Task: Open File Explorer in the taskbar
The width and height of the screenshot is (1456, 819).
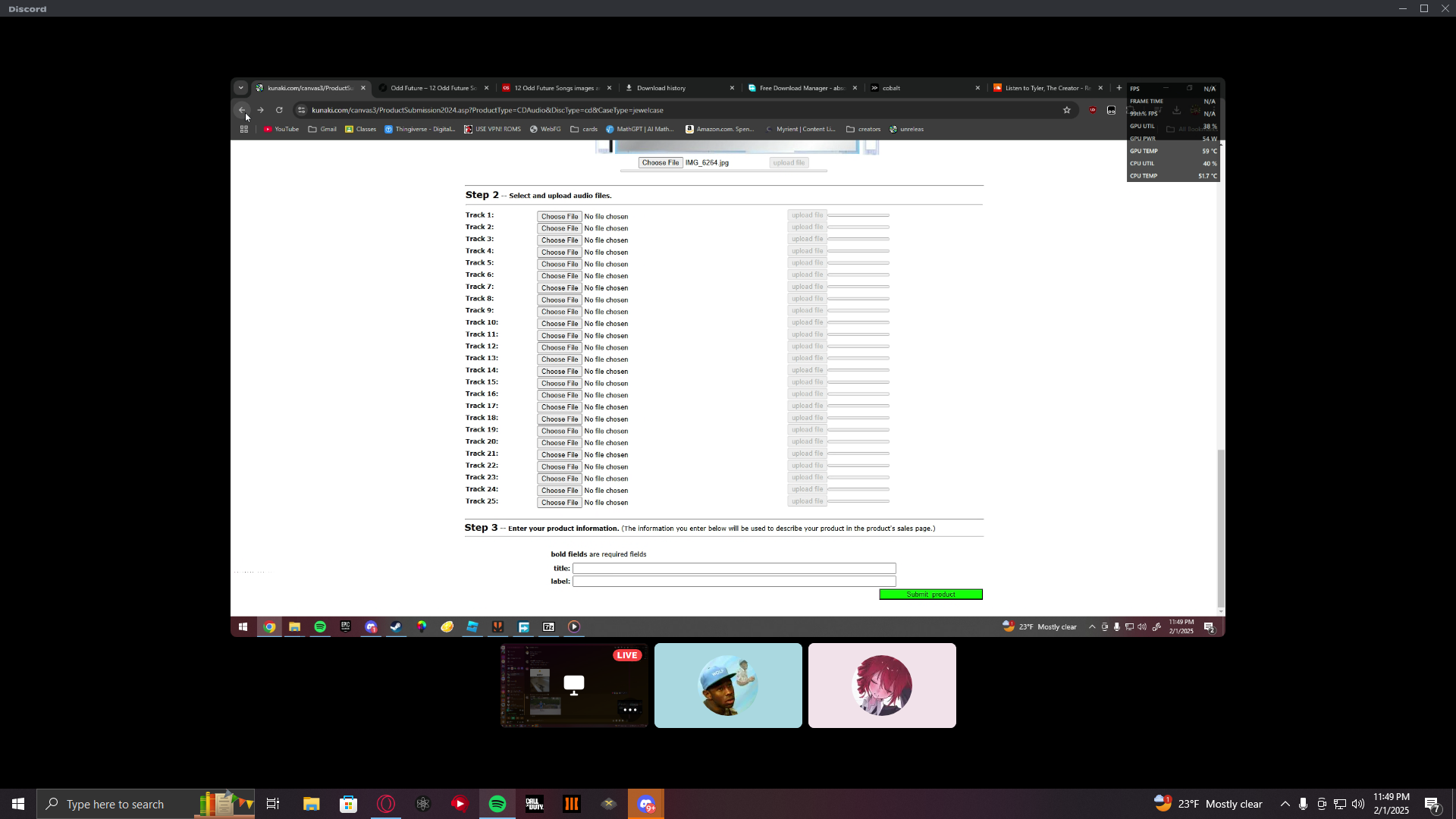Action: click(312, 804)
